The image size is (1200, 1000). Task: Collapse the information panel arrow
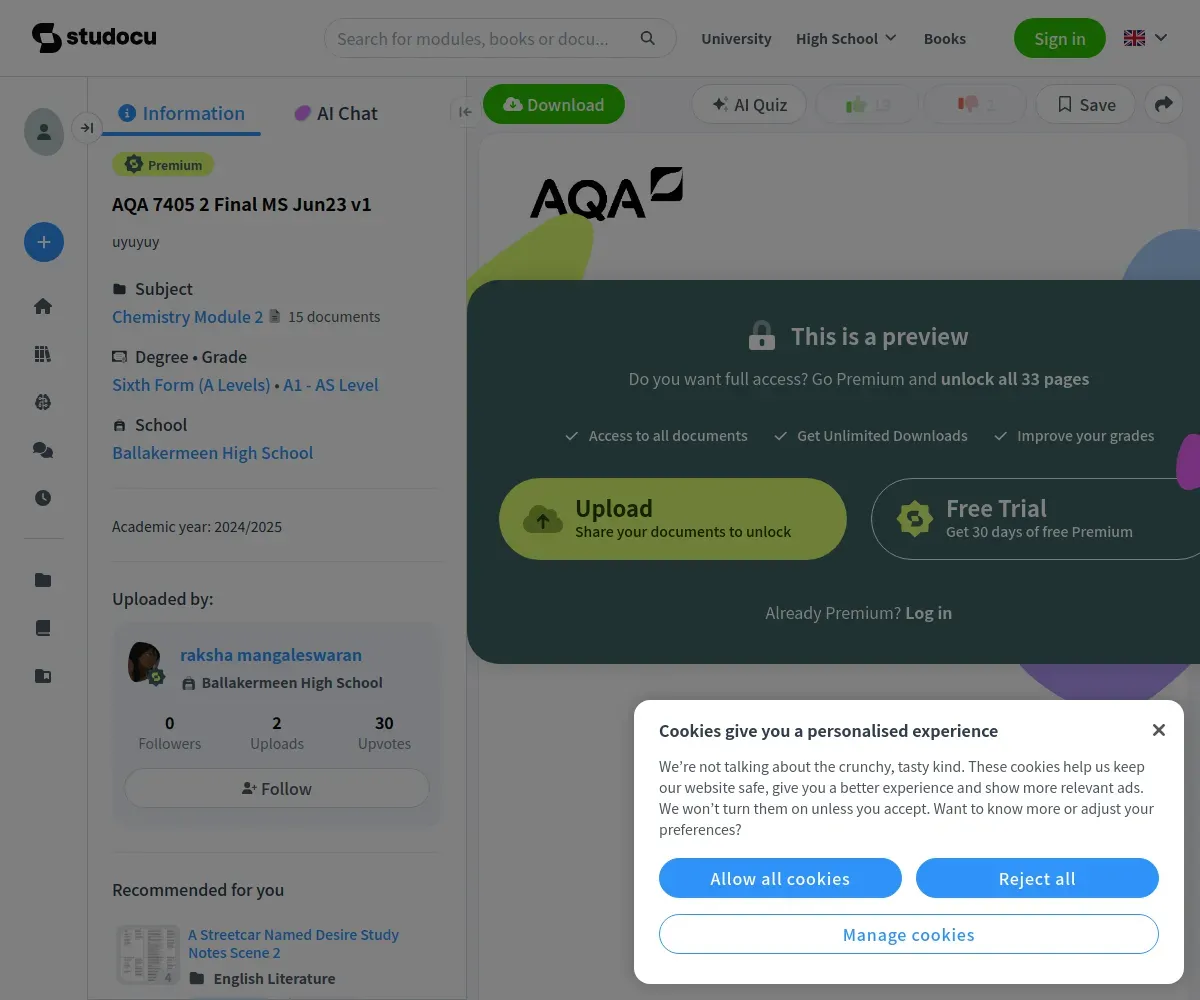tap(465, 111)
